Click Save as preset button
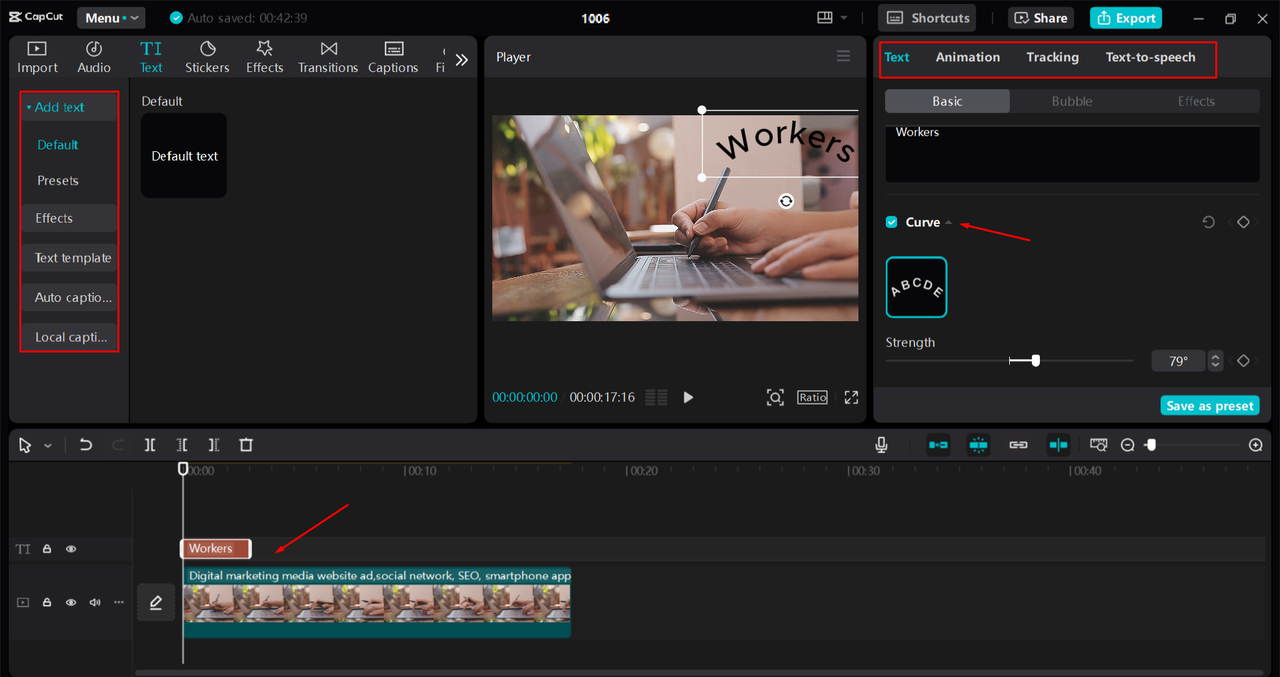1280x677 pixels. [1210, 406]
